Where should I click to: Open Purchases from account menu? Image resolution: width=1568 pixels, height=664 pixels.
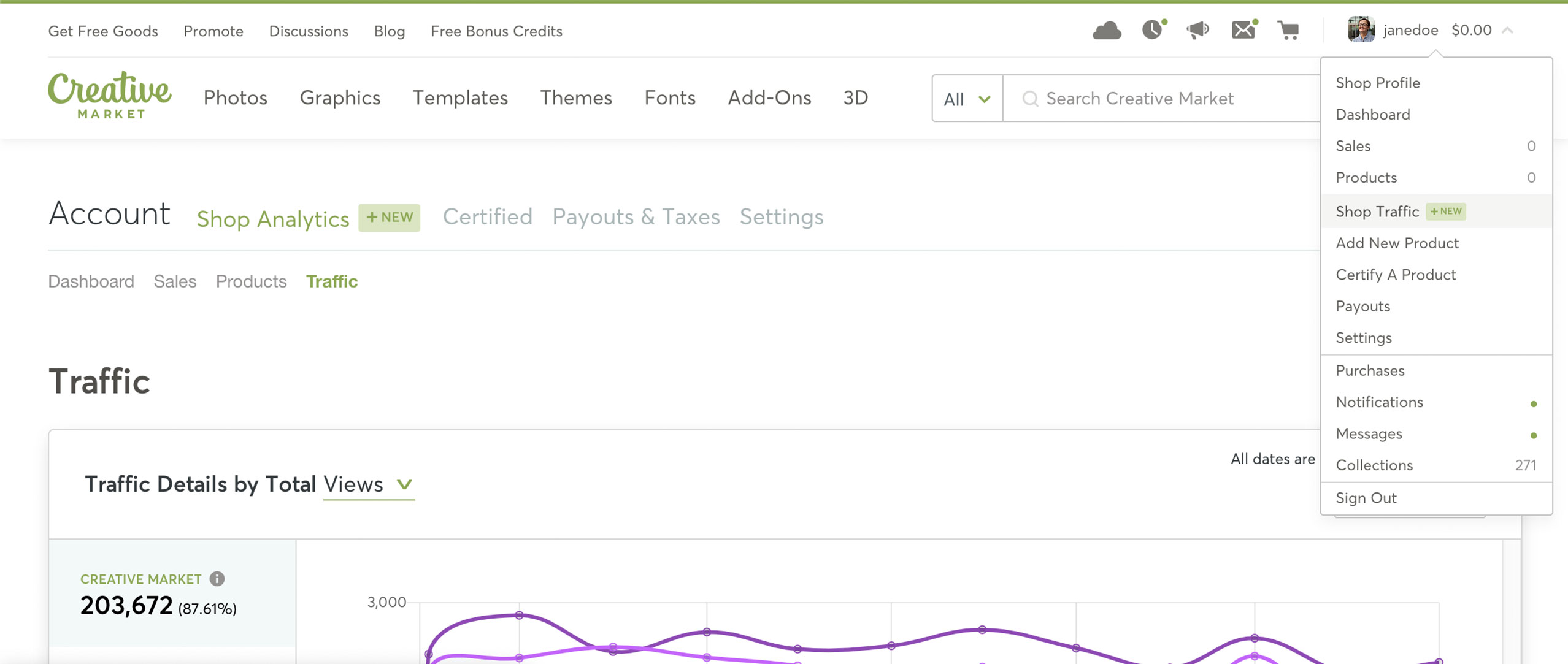(x=1436, y=370)
